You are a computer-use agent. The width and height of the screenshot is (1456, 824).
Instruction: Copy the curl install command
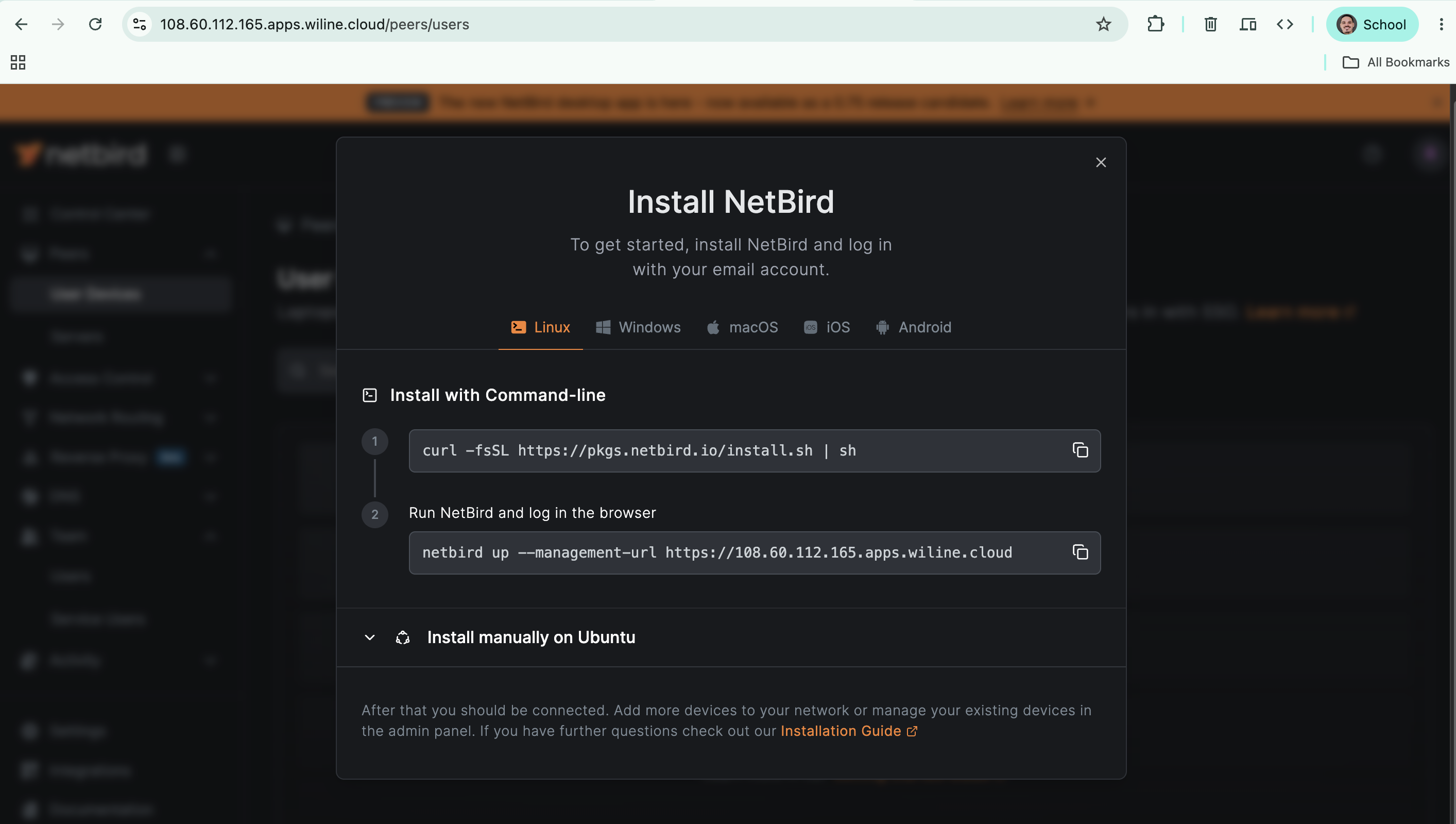pos(1080,450)
